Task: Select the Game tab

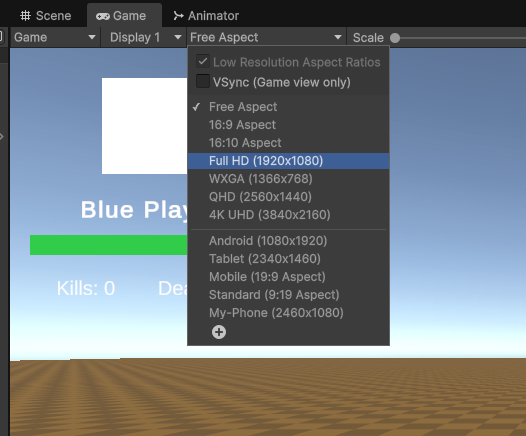Action: click(x=124, y=16)
